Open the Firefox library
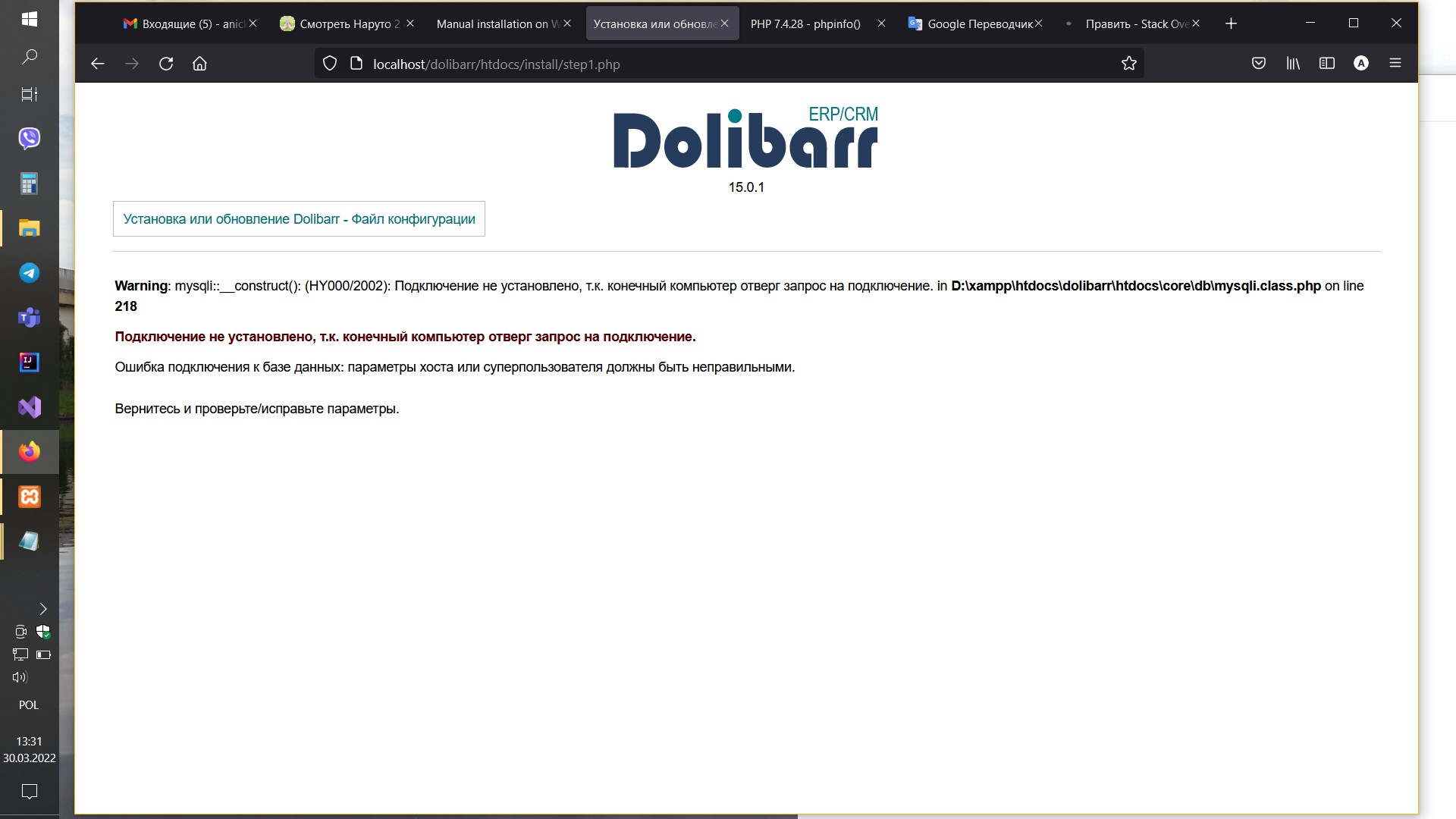Screen dimensions: 1456x819 point(1293,64)
